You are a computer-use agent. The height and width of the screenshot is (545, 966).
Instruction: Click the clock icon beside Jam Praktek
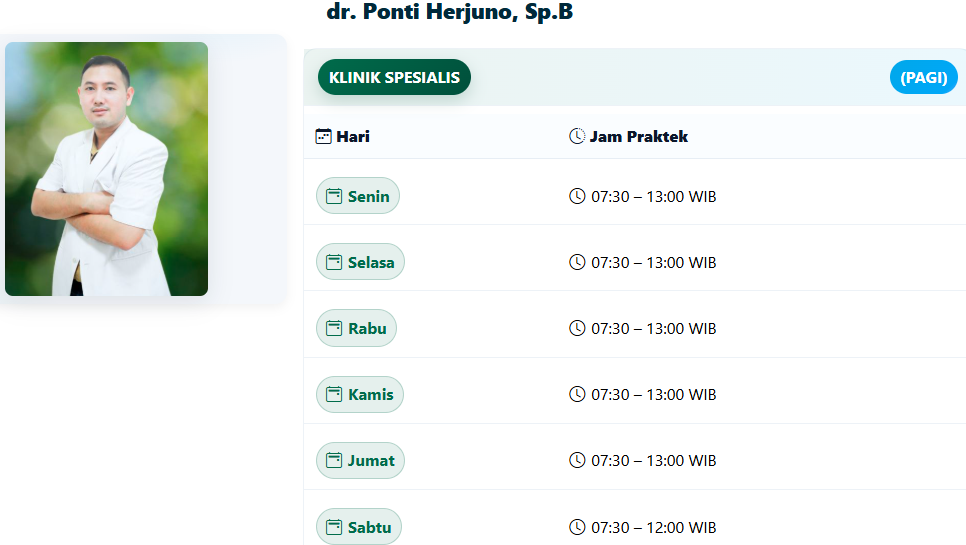[x=577, y=136]
